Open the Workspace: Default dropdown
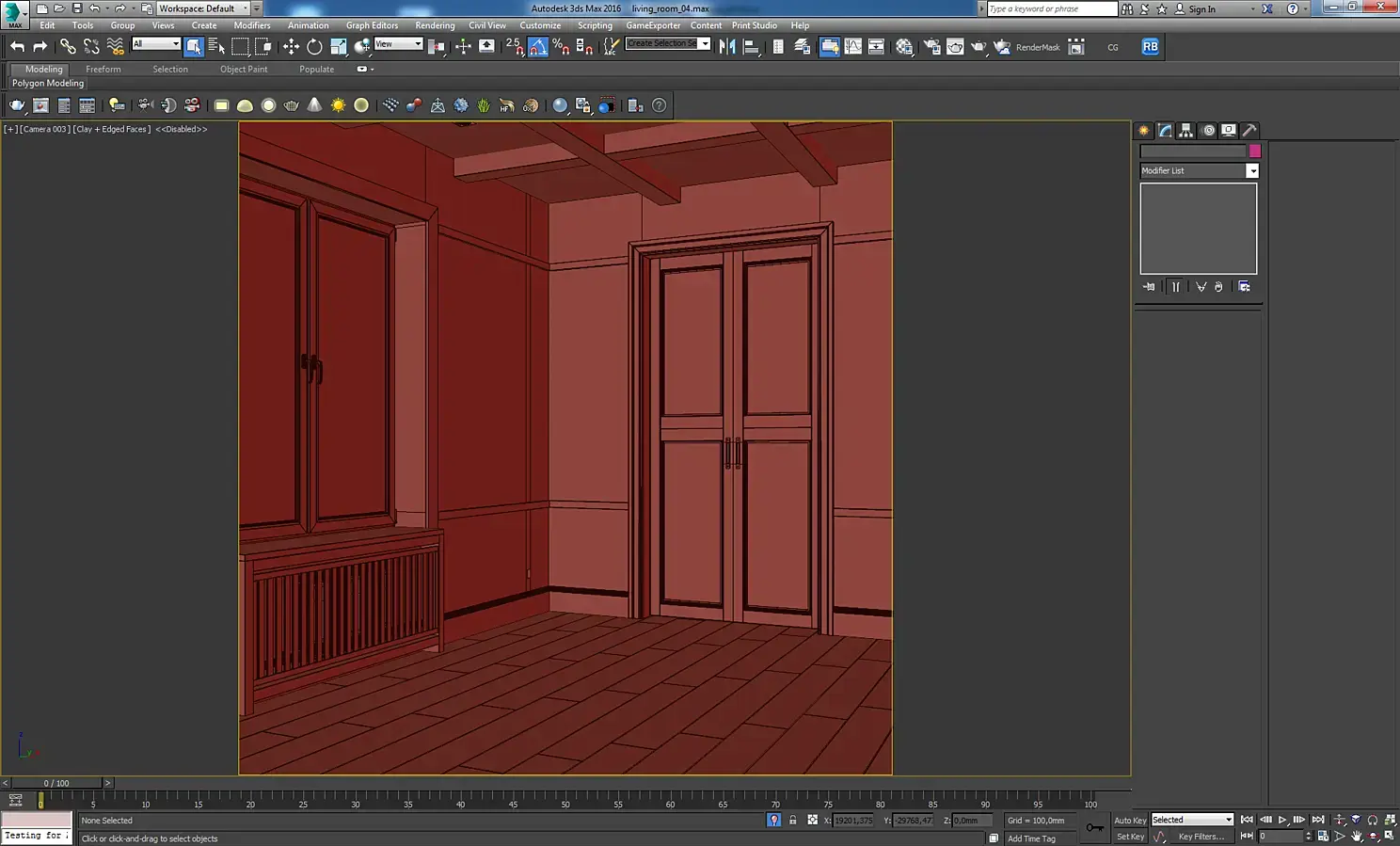Viewport: 1400px width, 846px height. [x=202, y=8]
